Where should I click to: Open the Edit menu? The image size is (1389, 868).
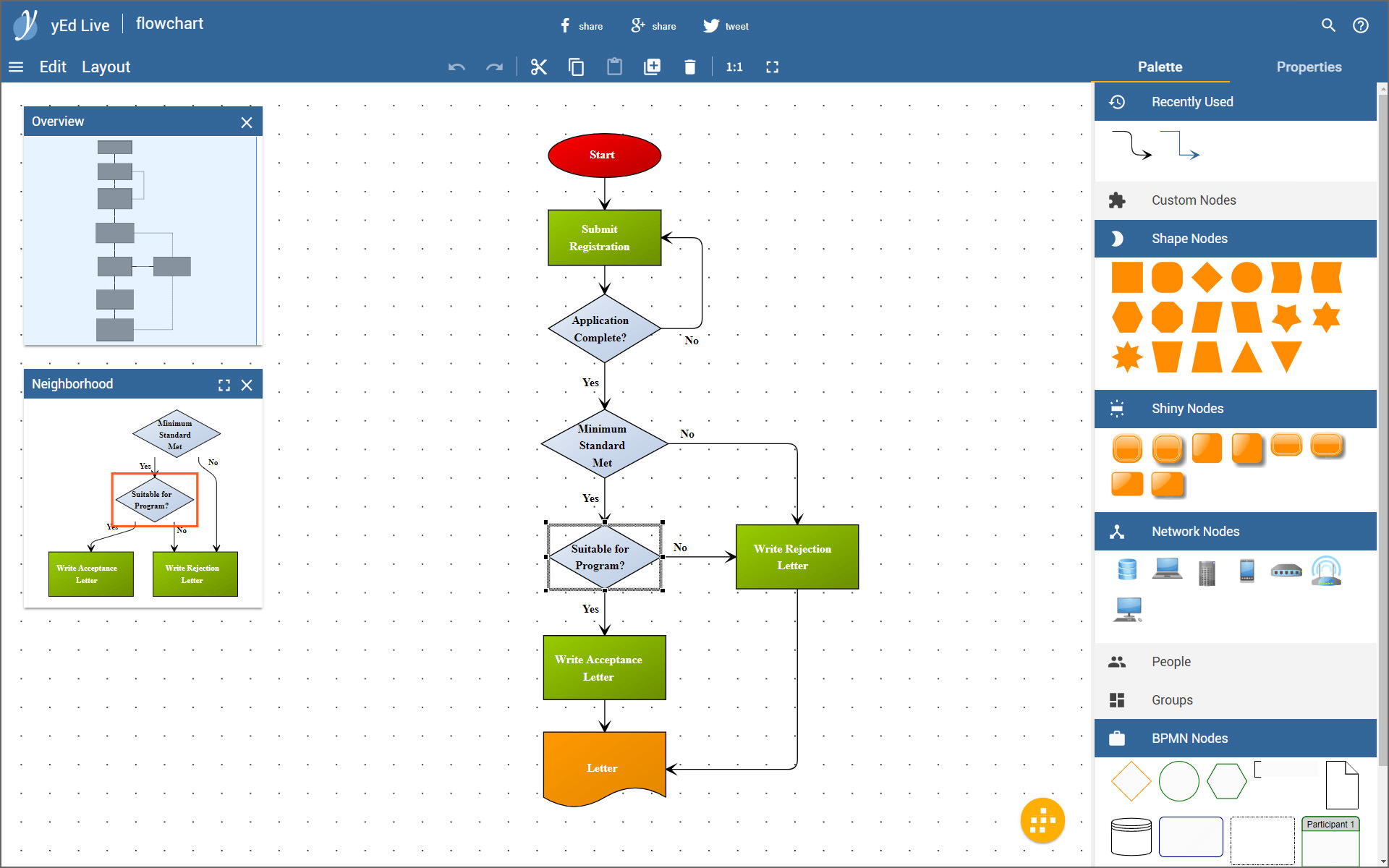(x=52, y=67)
